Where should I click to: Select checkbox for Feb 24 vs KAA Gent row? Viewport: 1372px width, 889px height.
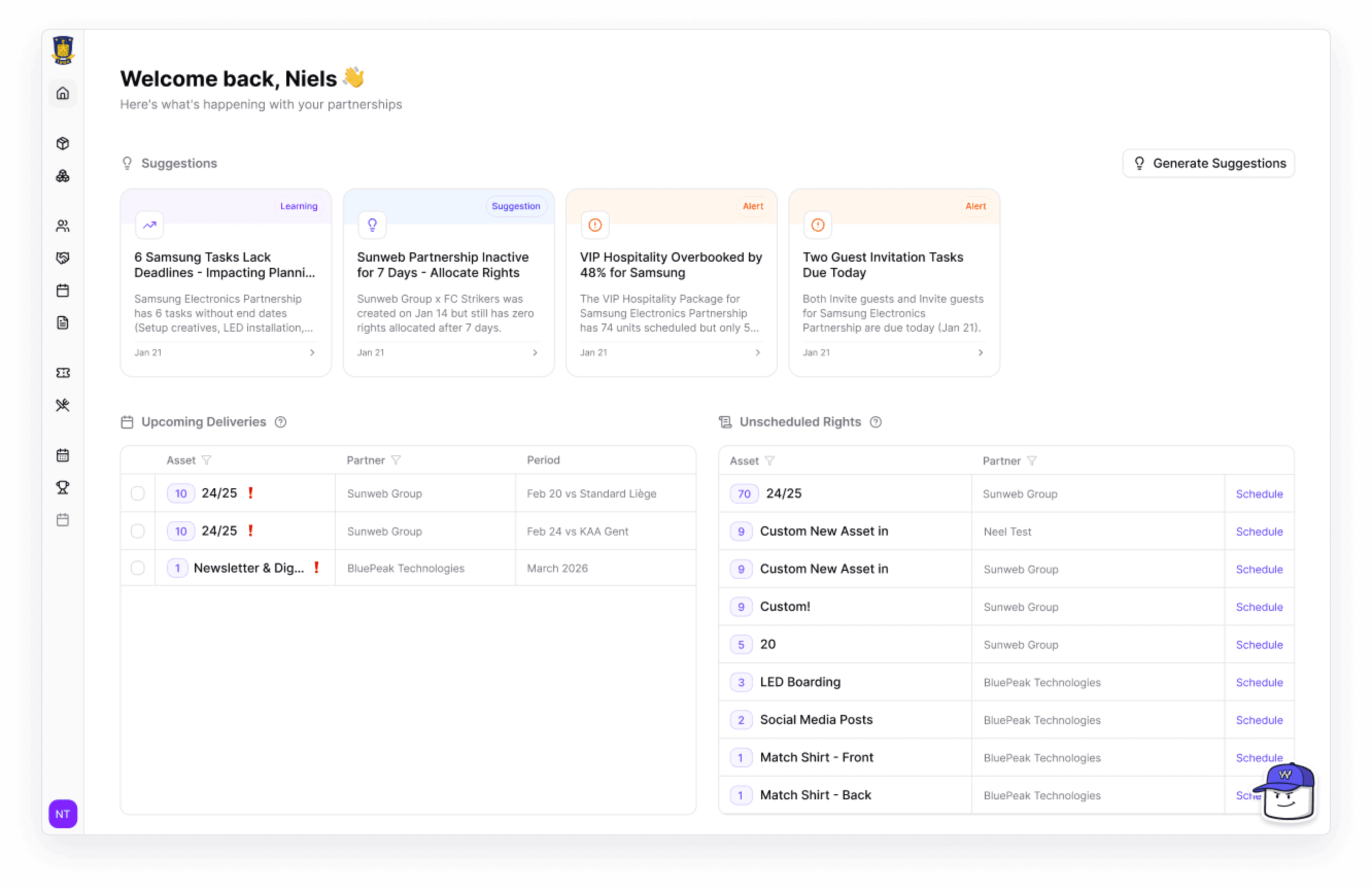click(138, 531)
